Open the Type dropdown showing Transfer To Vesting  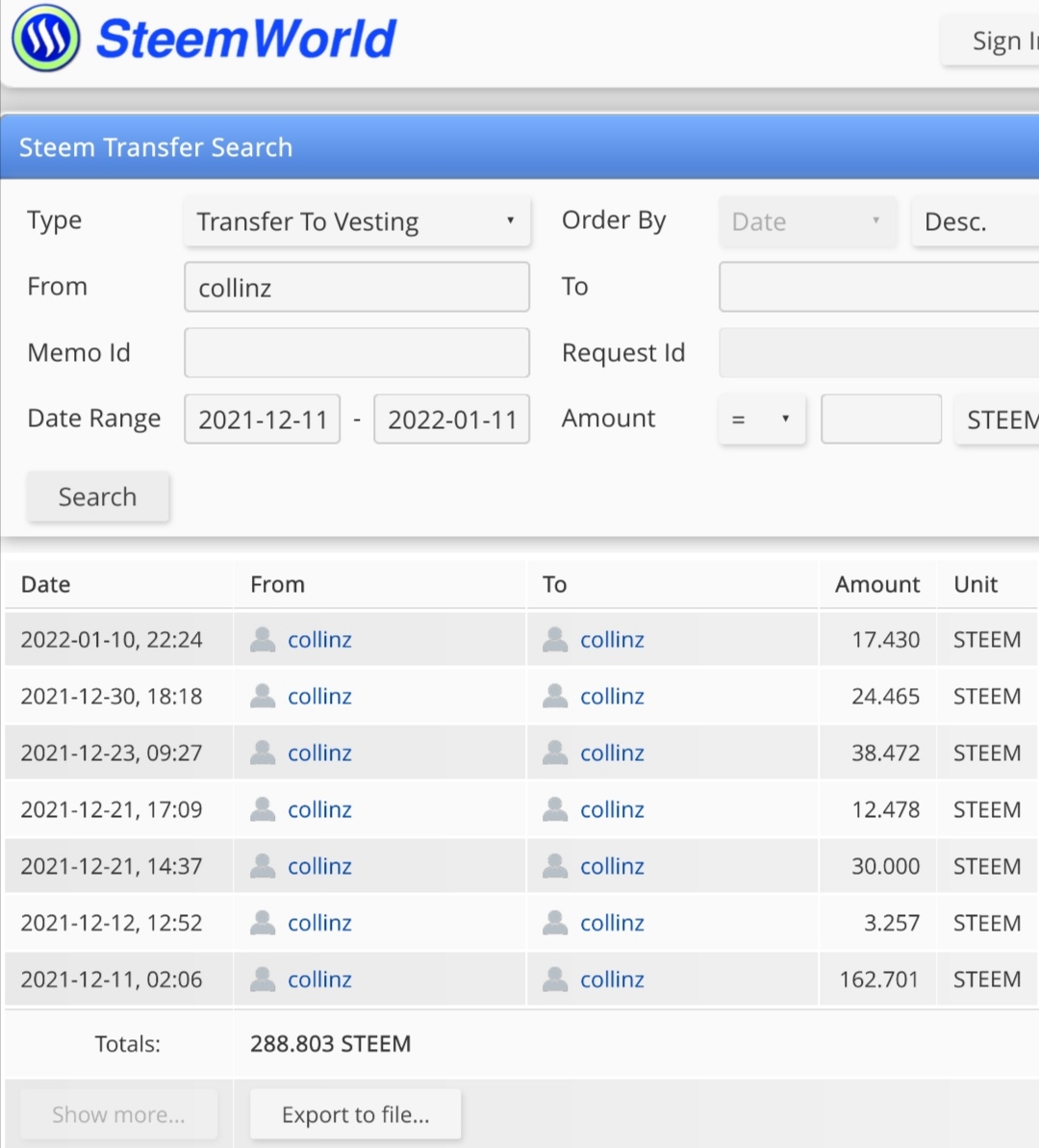(357, 221)
